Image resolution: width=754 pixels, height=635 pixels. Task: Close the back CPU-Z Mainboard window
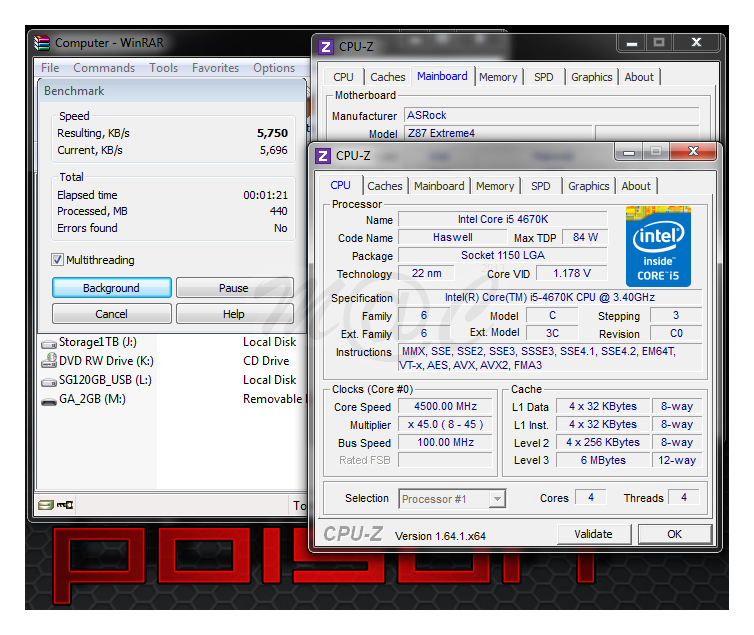696,42
